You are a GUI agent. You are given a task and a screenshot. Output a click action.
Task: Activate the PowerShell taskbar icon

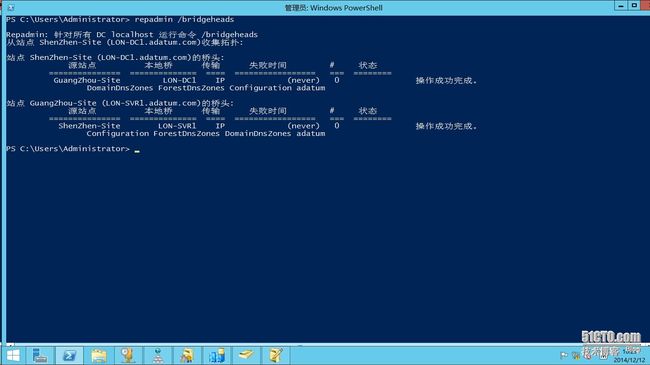point(69,355)
